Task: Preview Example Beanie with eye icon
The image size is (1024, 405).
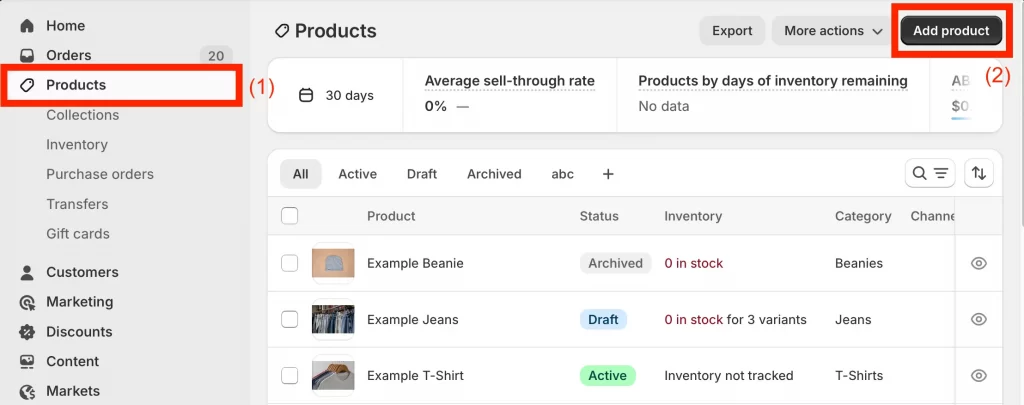Action: click(979, 263)
